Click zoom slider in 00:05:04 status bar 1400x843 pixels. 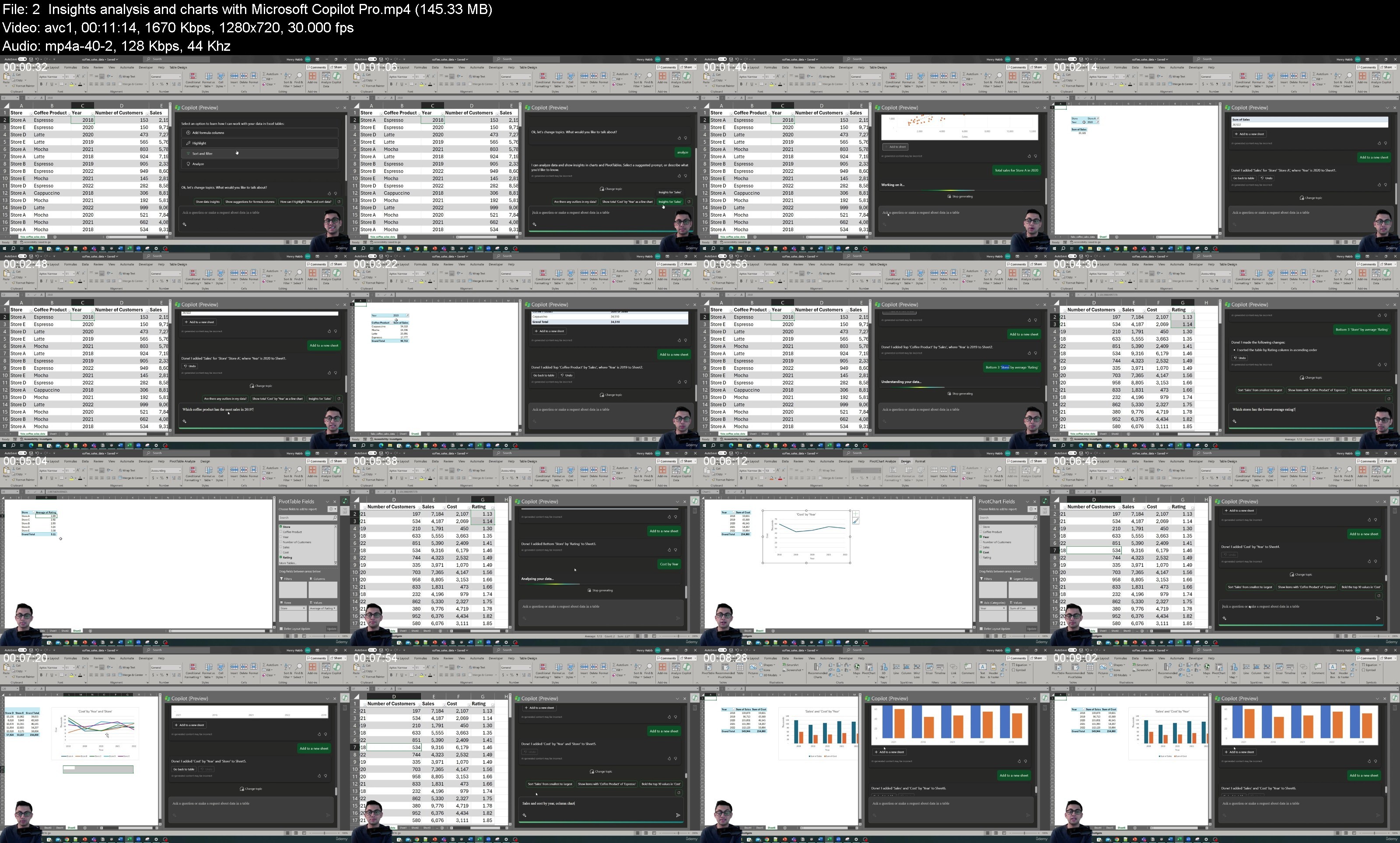325,637
